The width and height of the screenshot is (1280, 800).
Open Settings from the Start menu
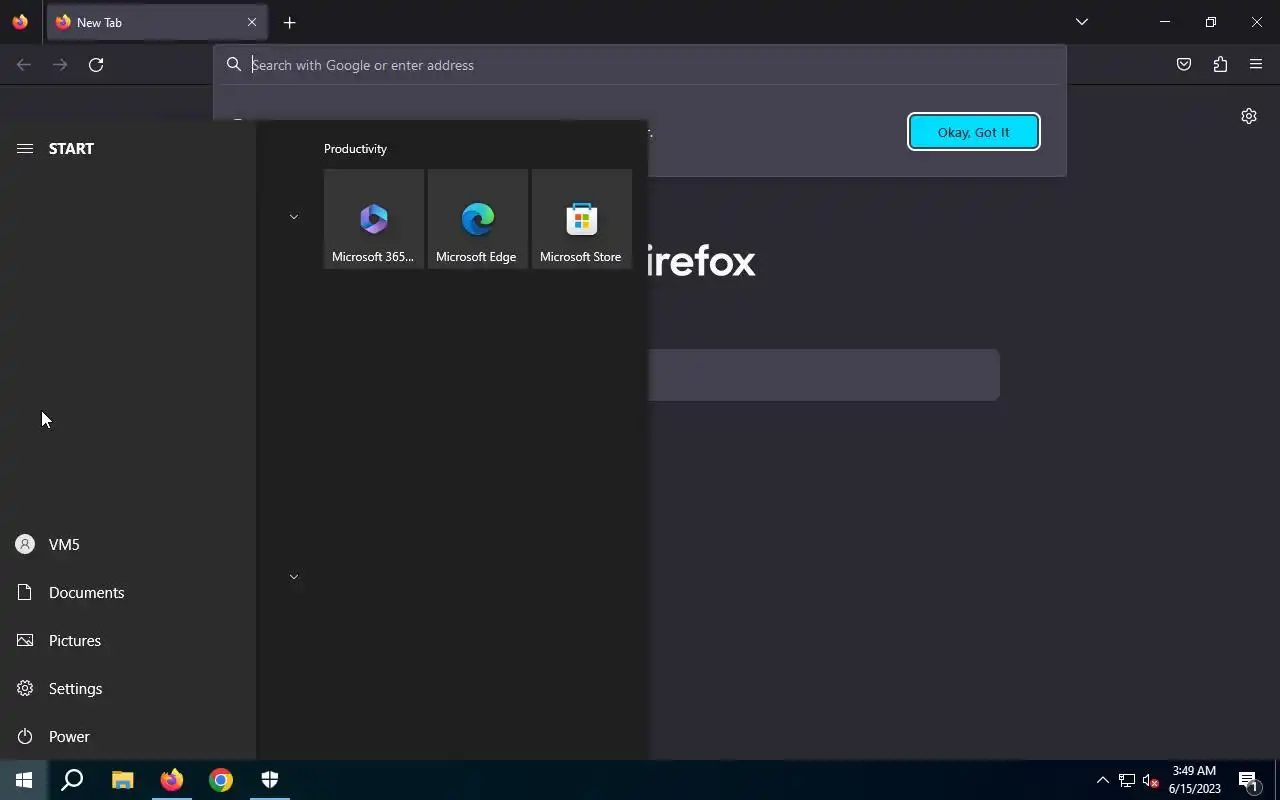[x=128, y=688]
